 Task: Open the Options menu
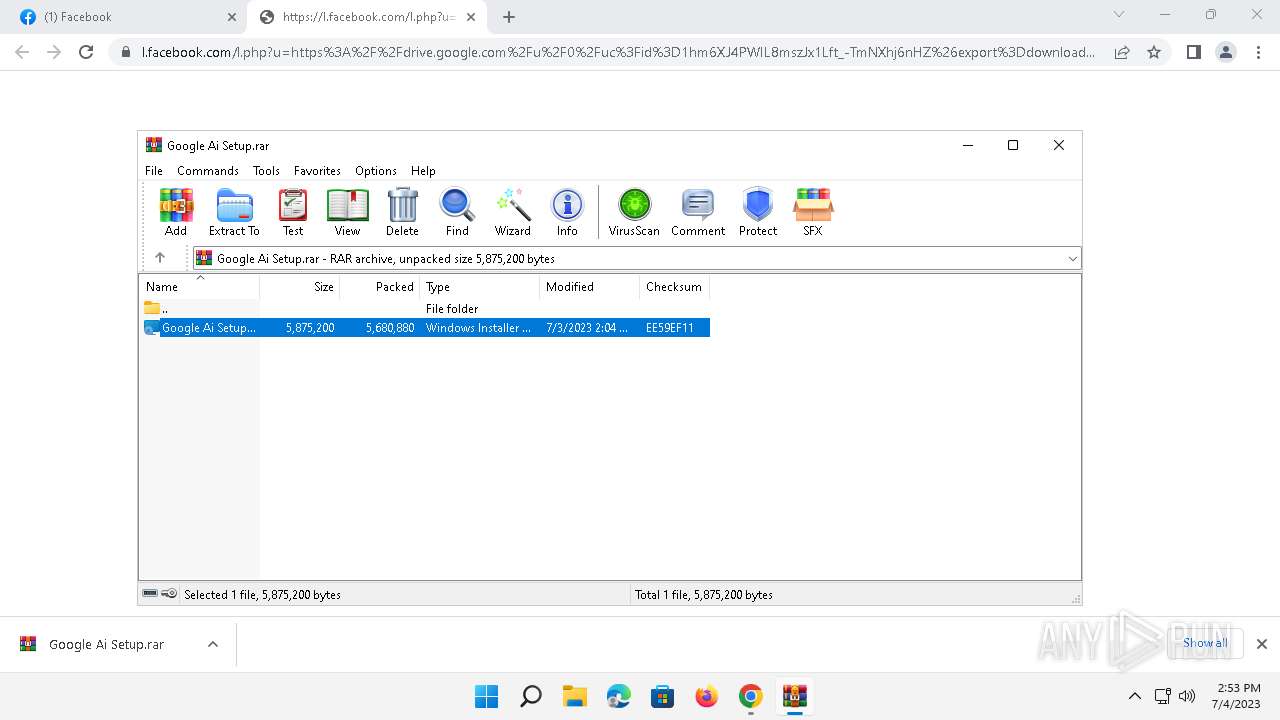[376, 171]
